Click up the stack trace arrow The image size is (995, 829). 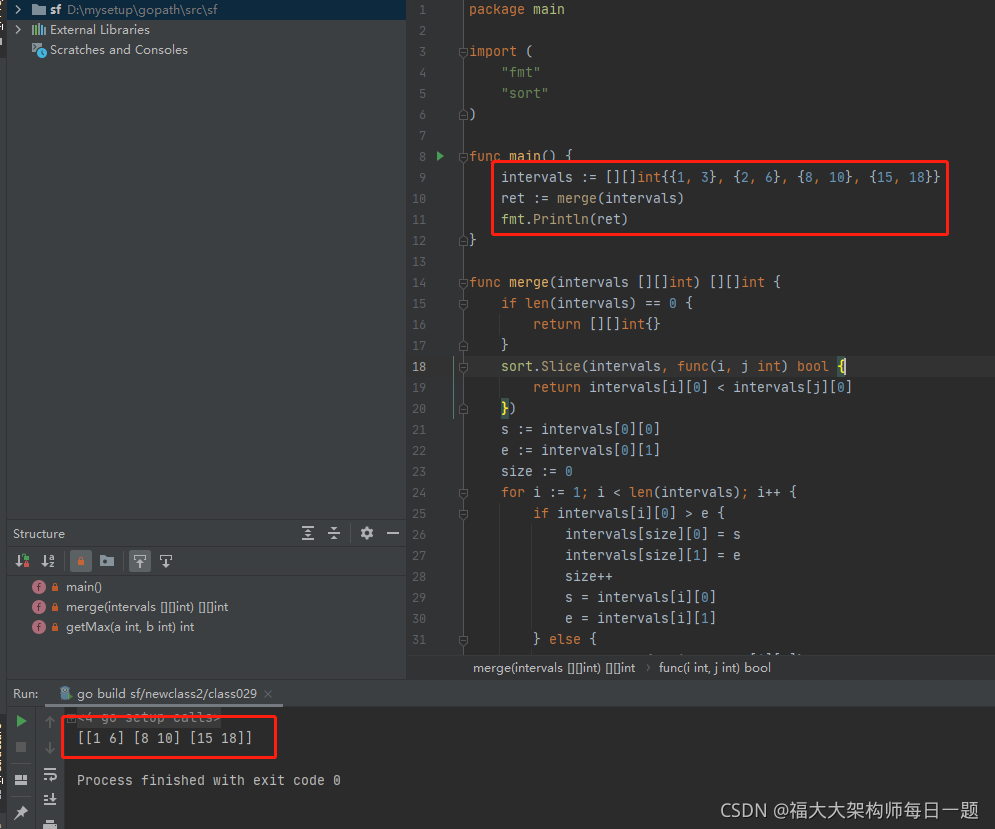50,721
